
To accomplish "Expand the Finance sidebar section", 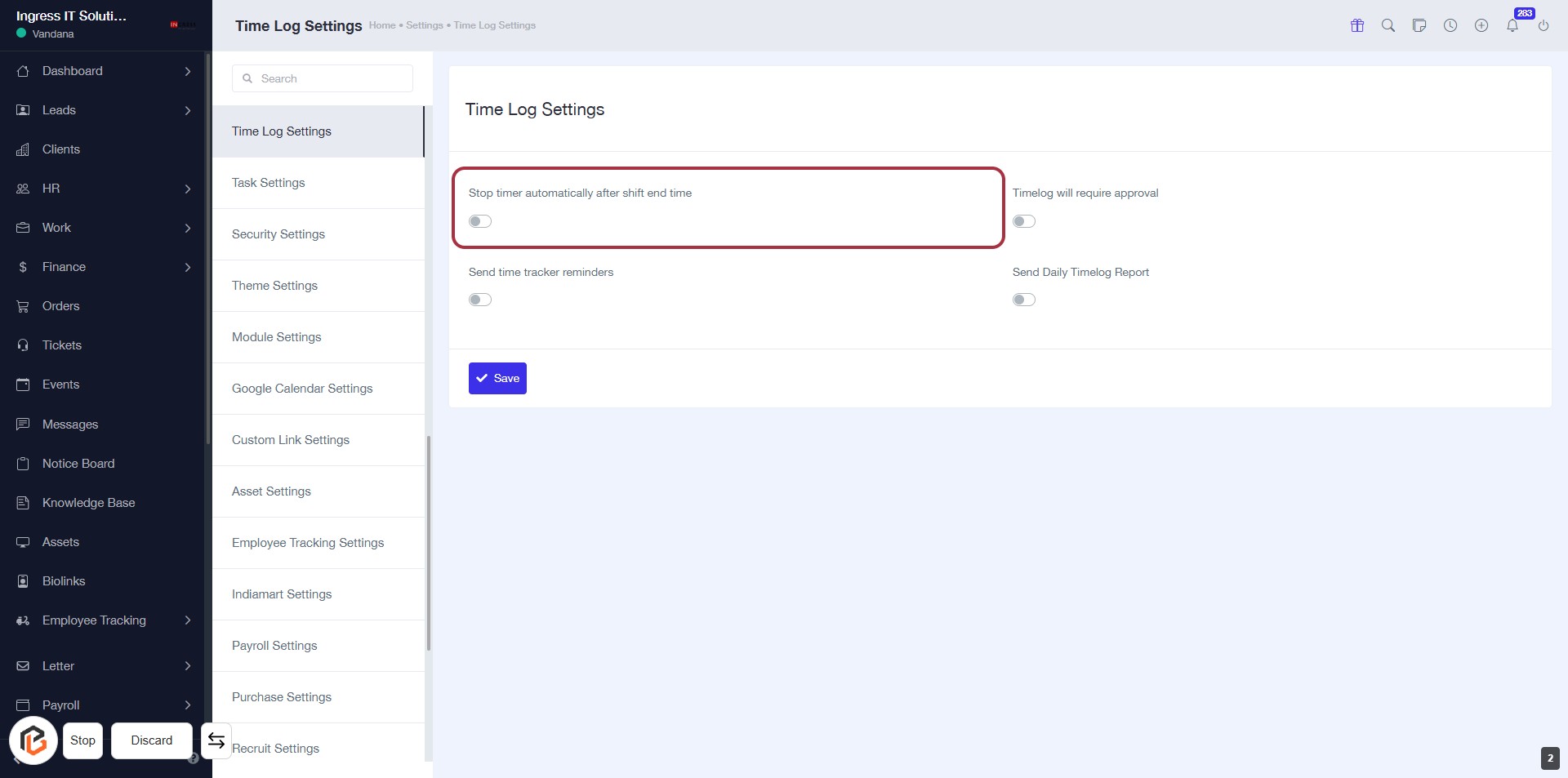I will point(188,267).
